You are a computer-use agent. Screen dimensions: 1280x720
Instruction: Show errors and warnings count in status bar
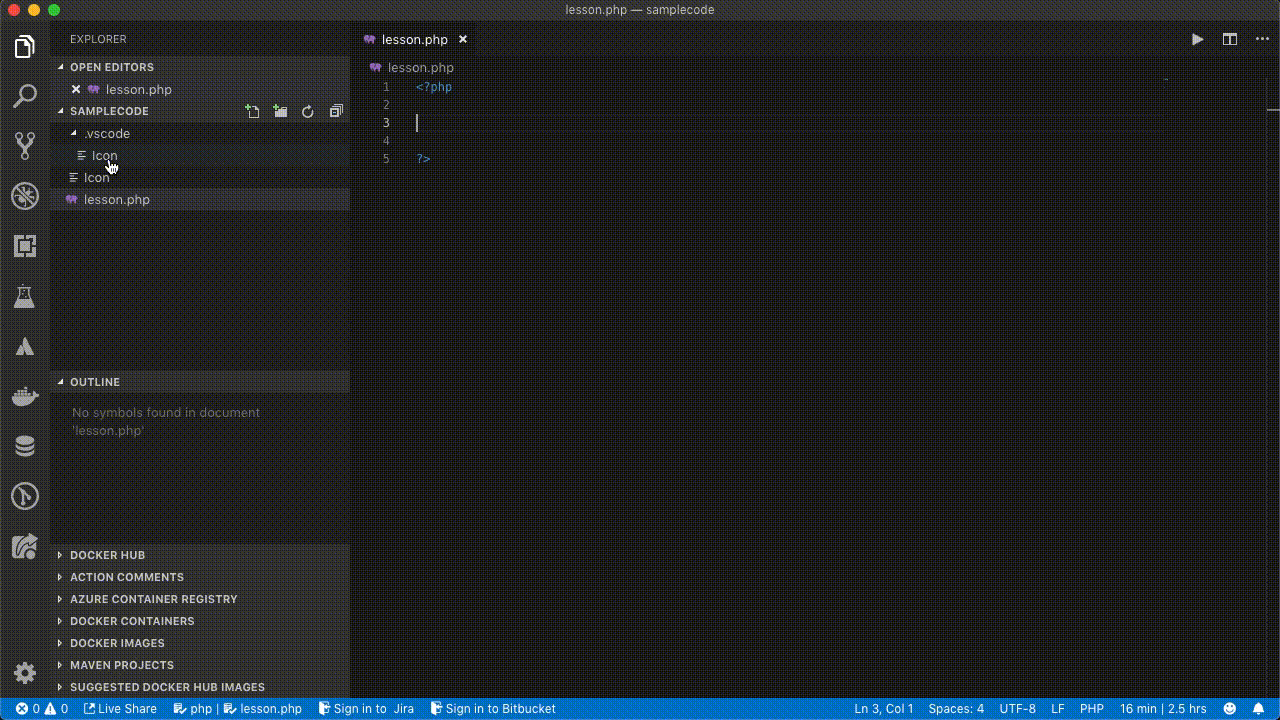(42, 709)
